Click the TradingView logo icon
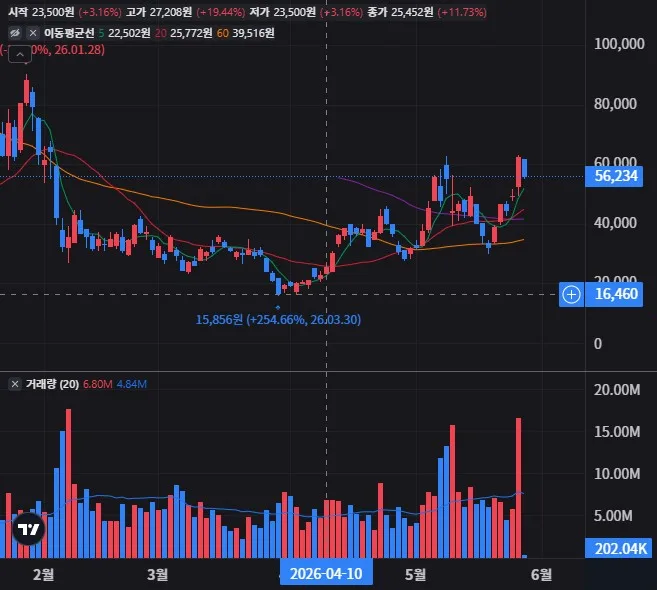 tap(28, 529)
